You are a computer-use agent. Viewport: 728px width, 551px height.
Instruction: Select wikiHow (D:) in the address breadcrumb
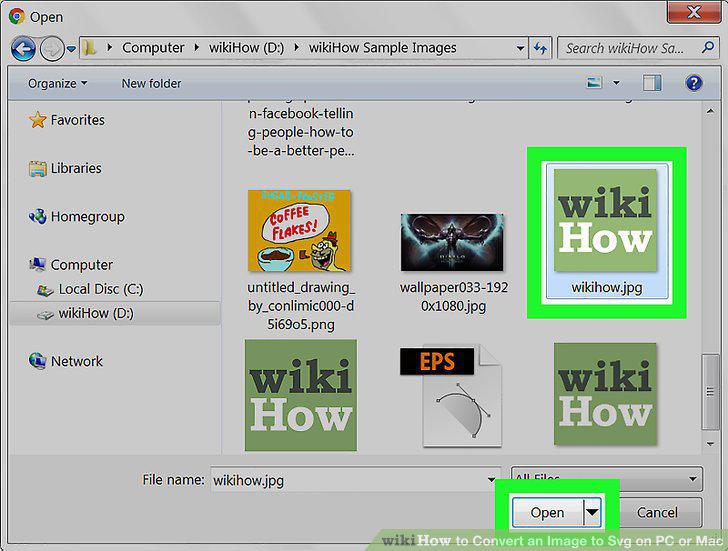(246, 48)
